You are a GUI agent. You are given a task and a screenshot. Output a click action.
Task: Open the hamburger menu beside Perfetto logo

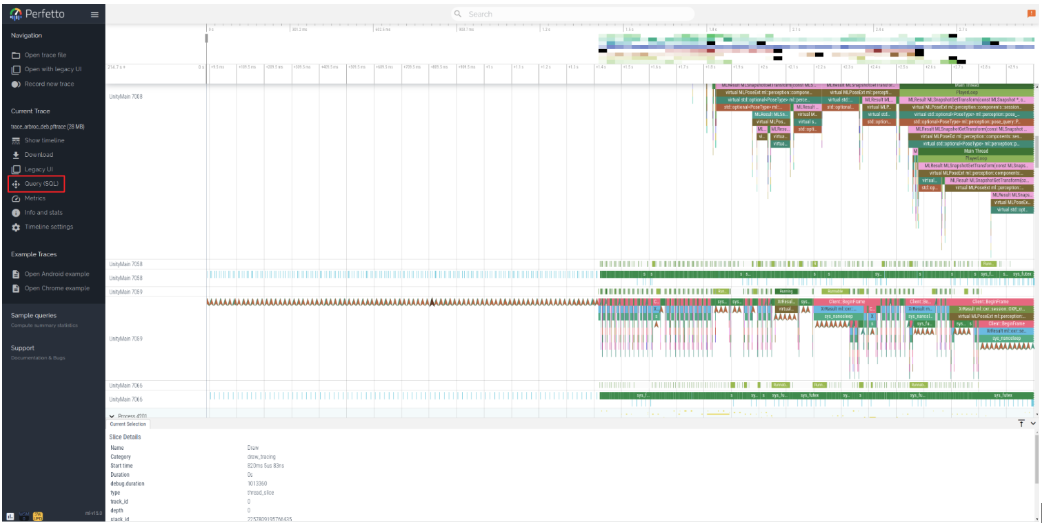click(94, 14)
